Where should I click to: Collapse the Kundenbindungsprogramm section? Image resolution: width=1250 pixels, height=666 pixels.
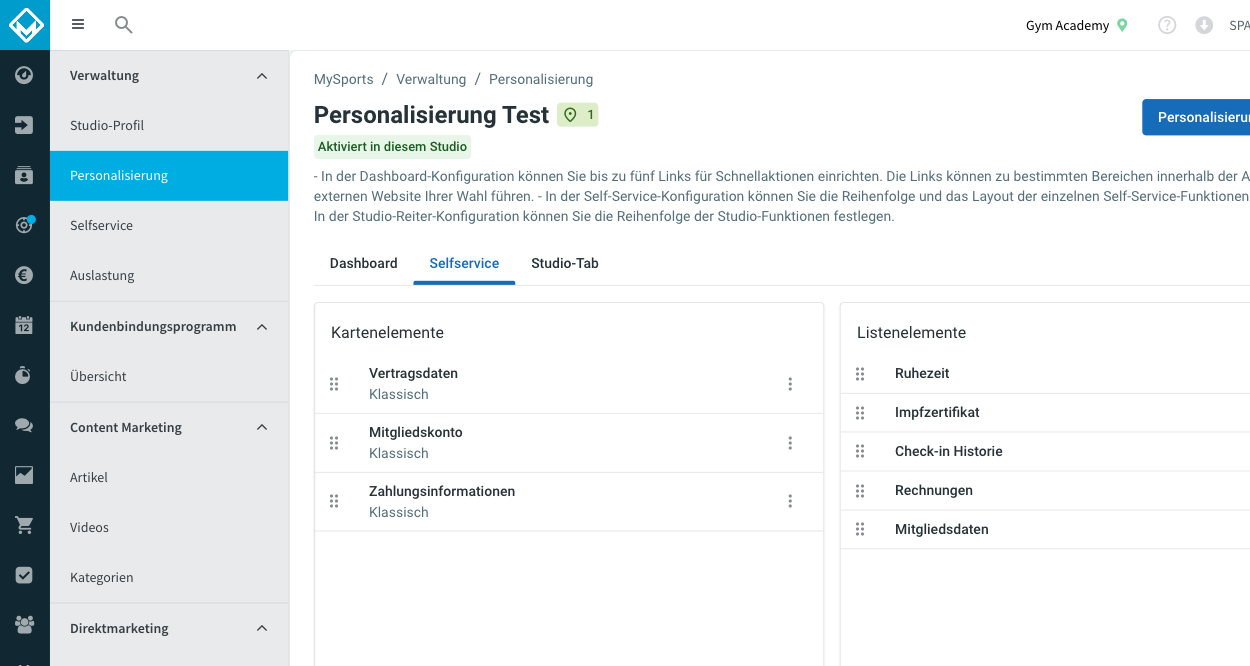(x=262, y=327)
